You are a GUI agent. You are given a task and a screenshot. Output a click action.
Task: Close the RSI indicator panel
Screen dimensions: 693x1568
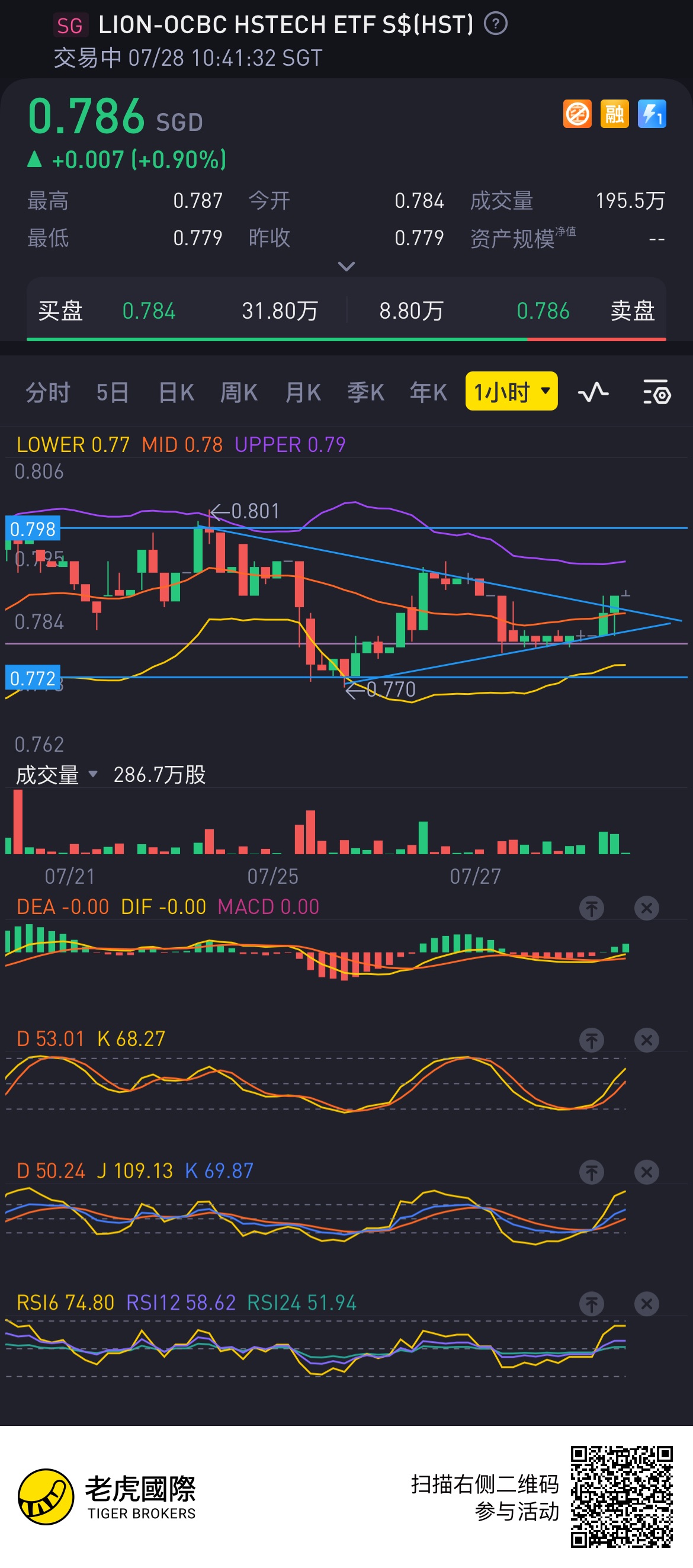click(646, 1304)
